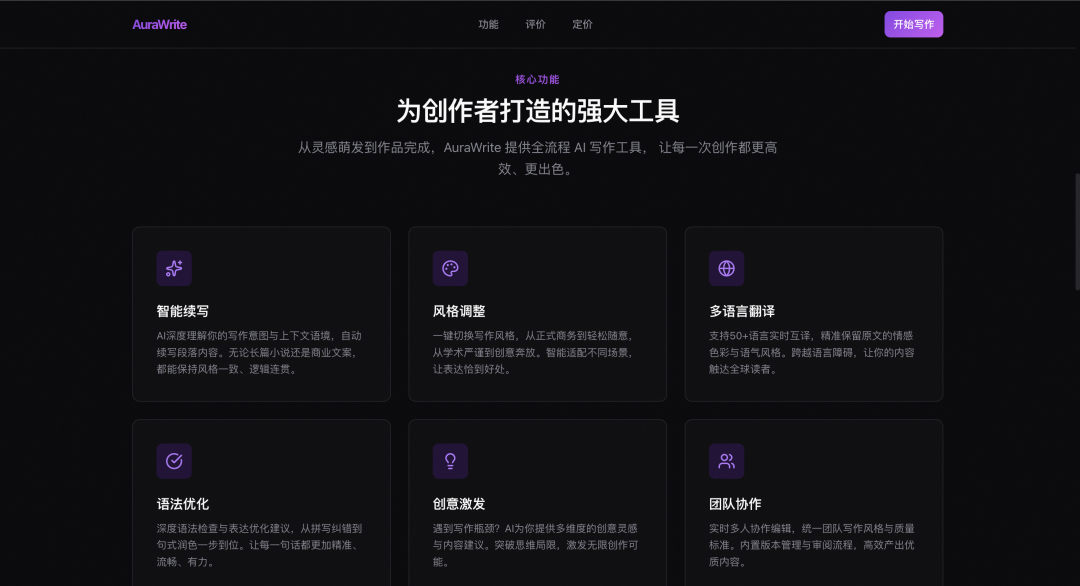Click the 风格调整 palette icon
This screenshot has height=586, width=1080.
(450, 268)
